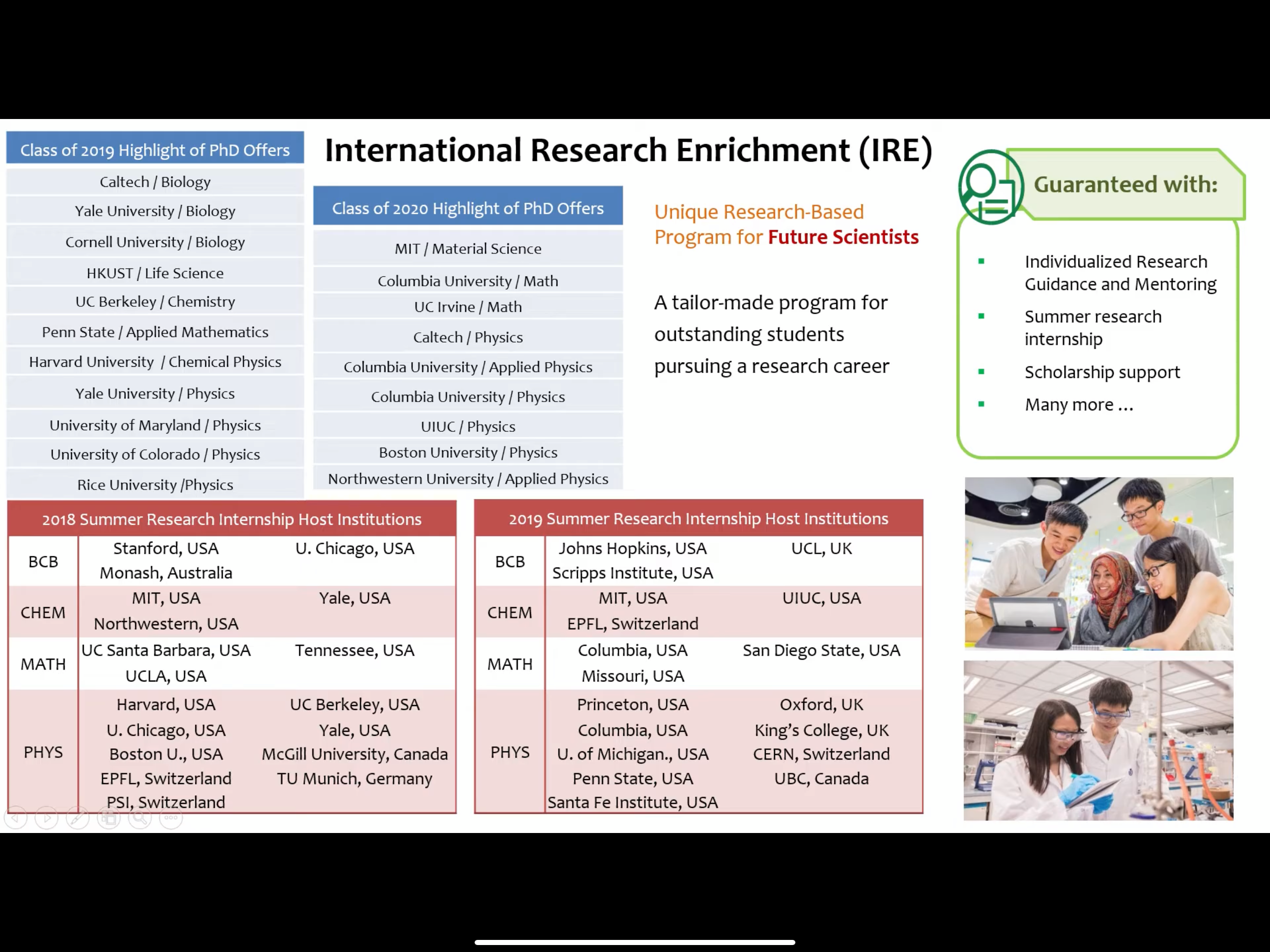Screen dimensions: 1270x952
Task: Select the HKUST / Life Science row
Action: click(155, 273)
